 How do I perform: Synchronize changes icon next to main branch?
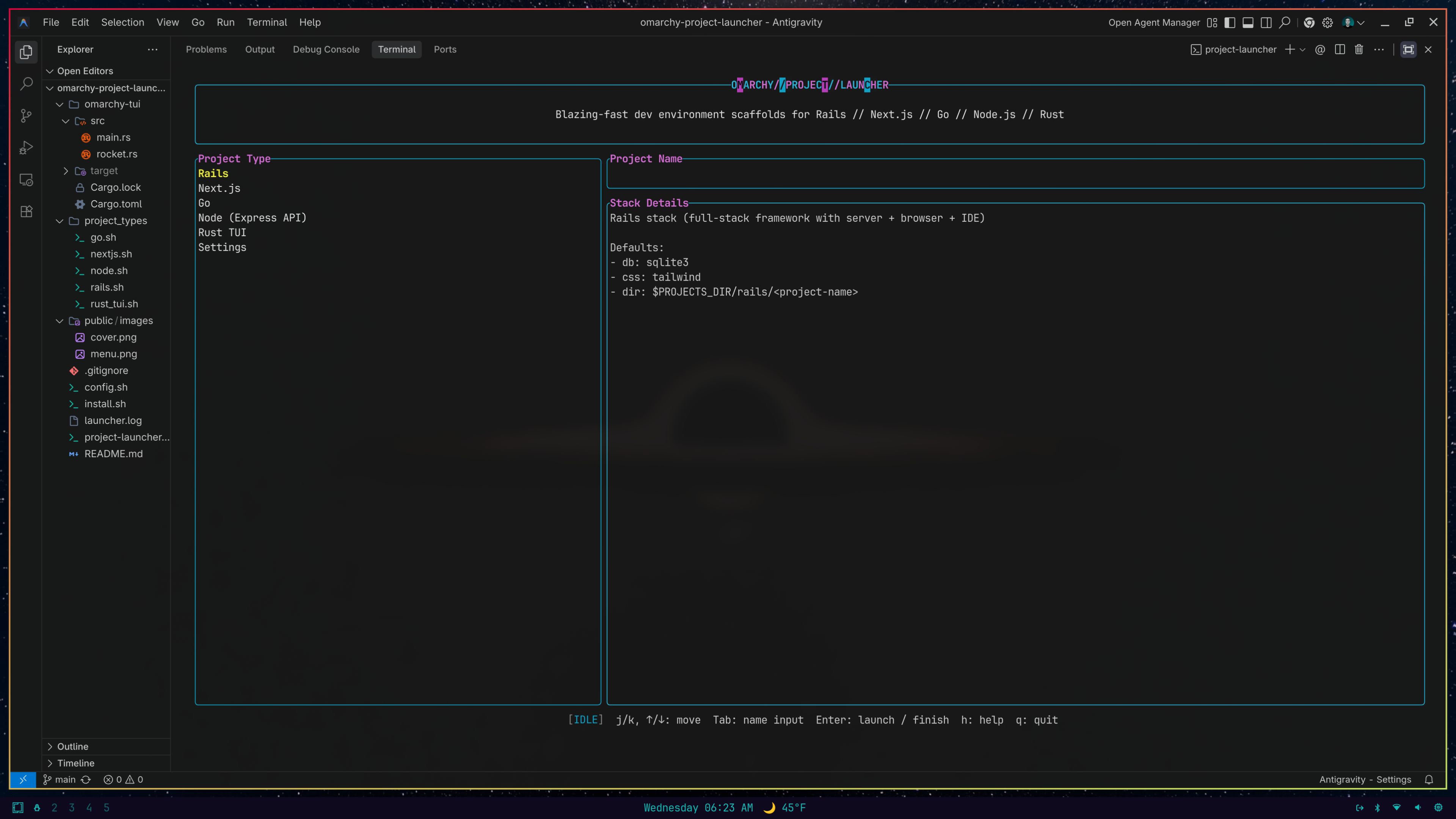86,780
